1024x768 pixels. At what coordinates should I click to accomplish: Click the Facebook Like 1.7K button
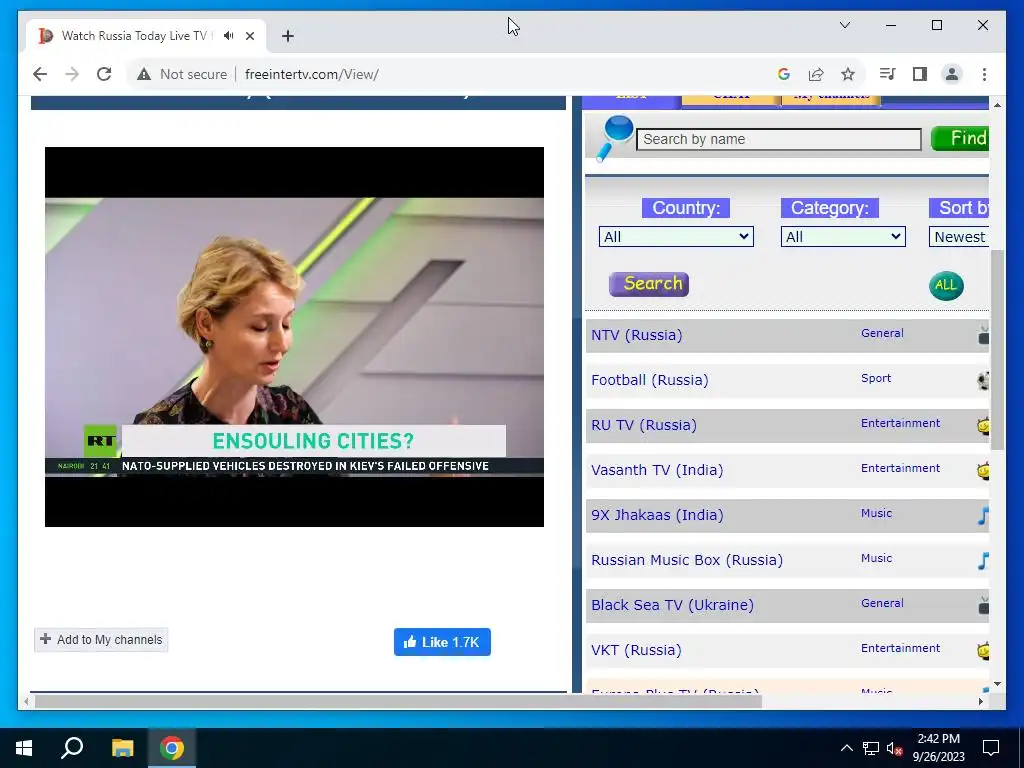(442, 642)
